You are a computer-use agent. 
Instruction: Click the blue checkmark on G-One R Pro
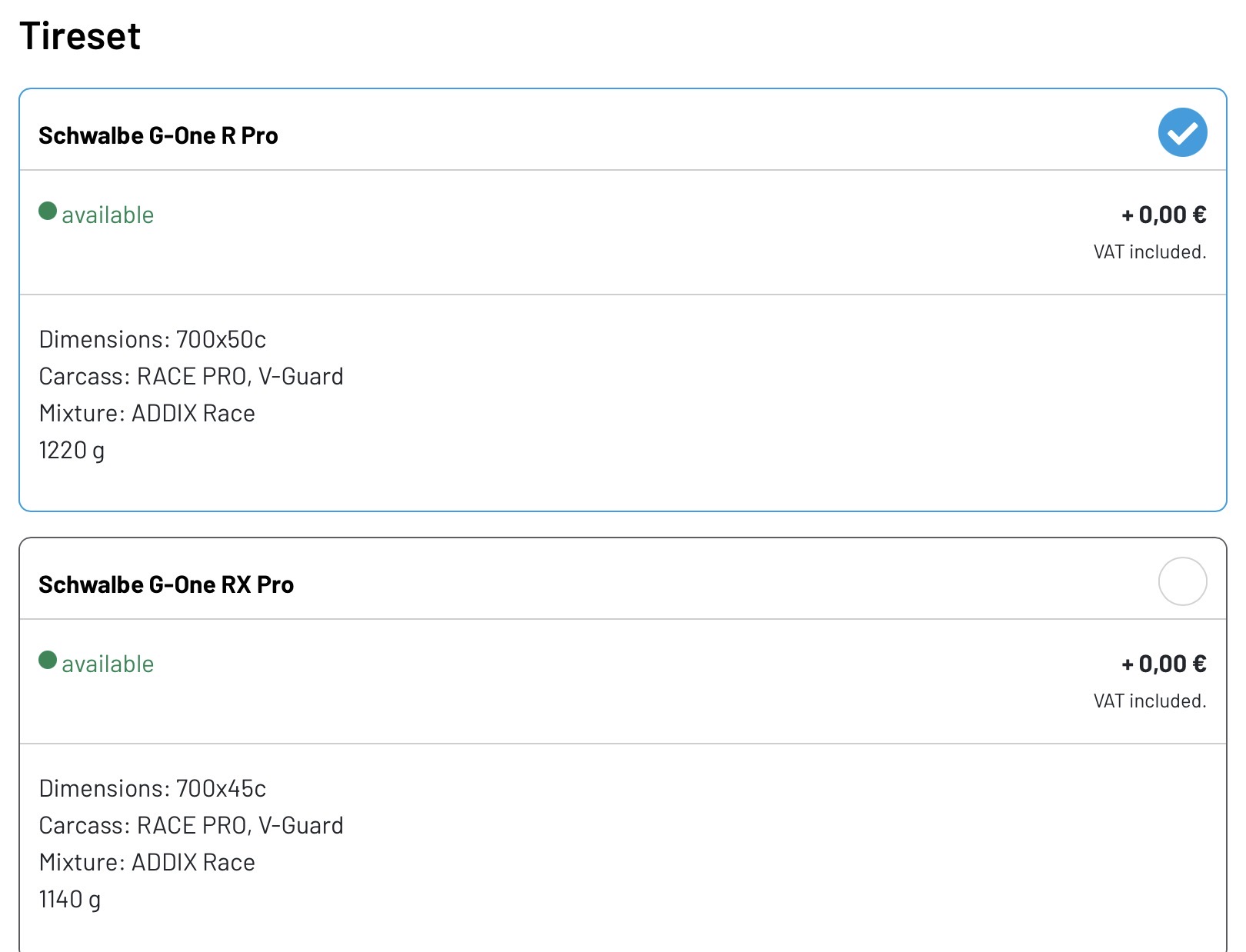coord(1182,132)
